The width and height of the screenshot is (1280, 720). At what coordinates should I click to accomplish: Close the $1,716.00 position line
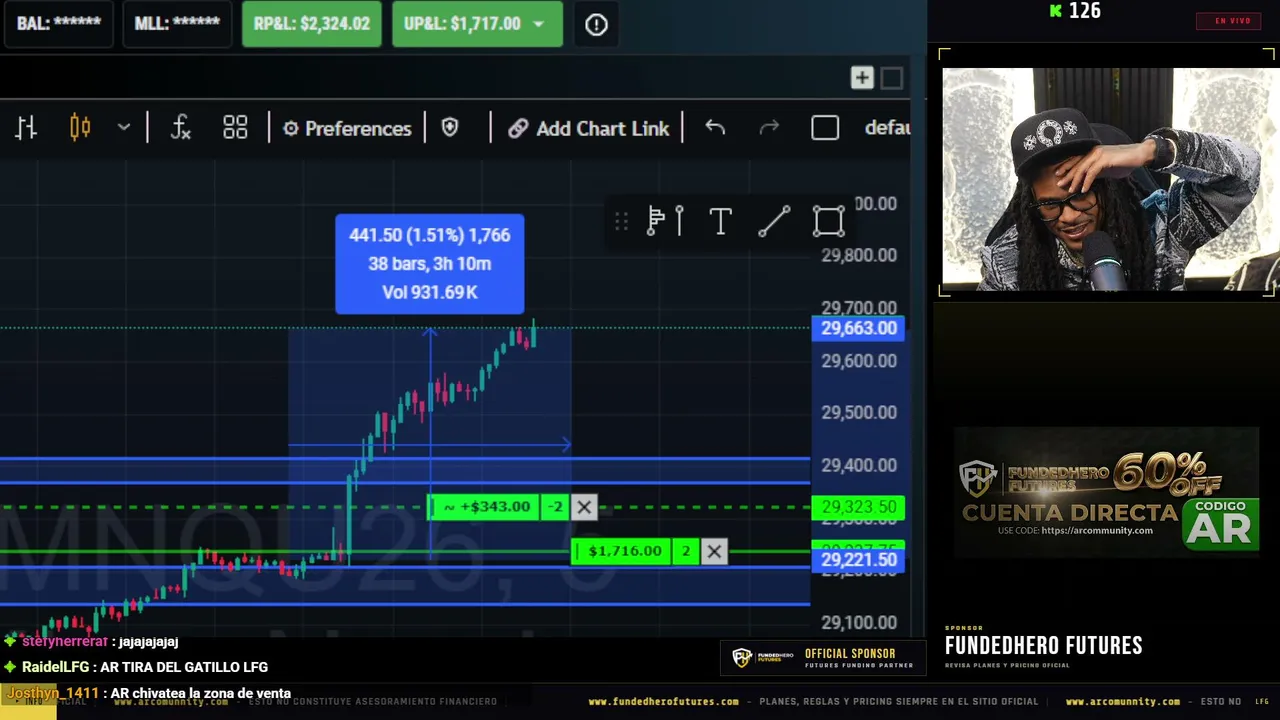(714, 551)
